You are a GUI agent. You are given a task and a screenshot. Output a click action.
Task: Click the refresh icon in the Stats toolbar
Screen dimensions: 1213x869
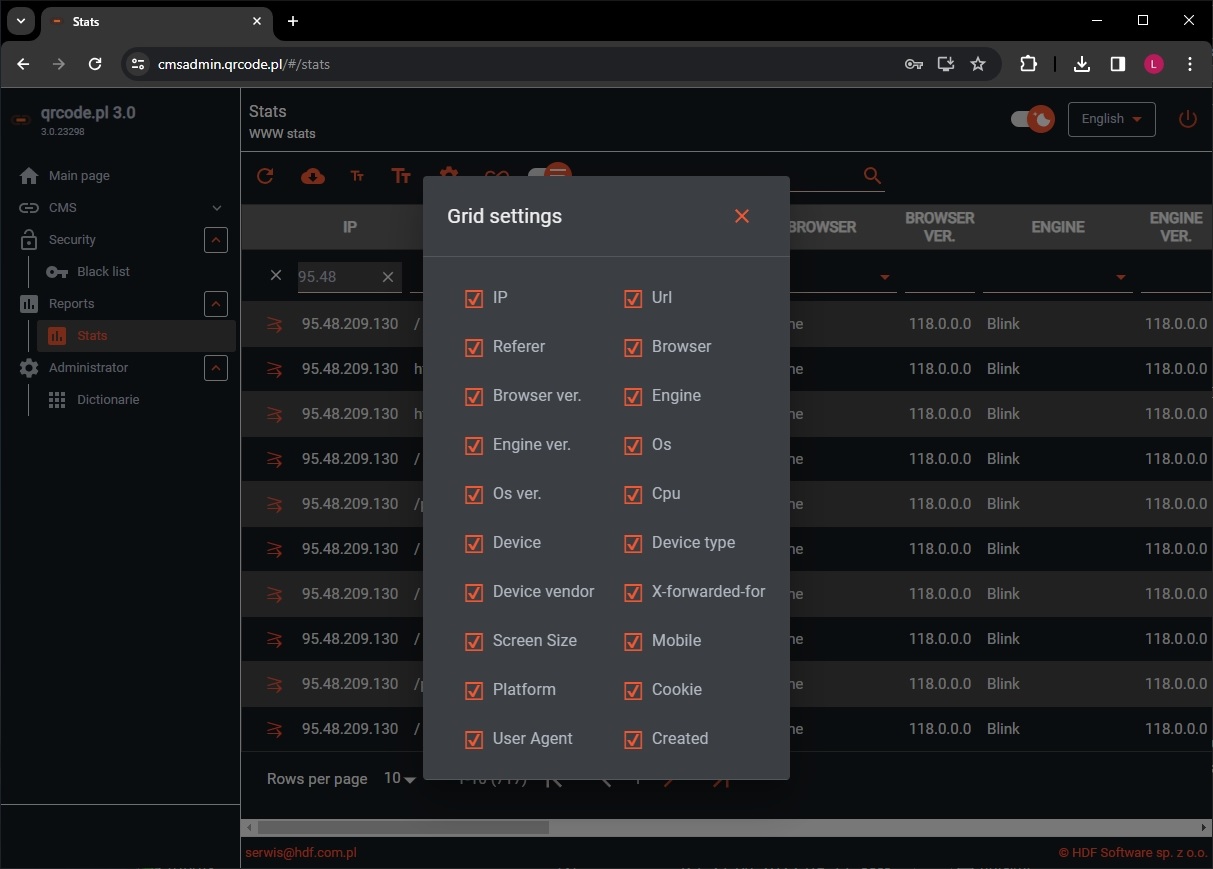tap(265, 176)
